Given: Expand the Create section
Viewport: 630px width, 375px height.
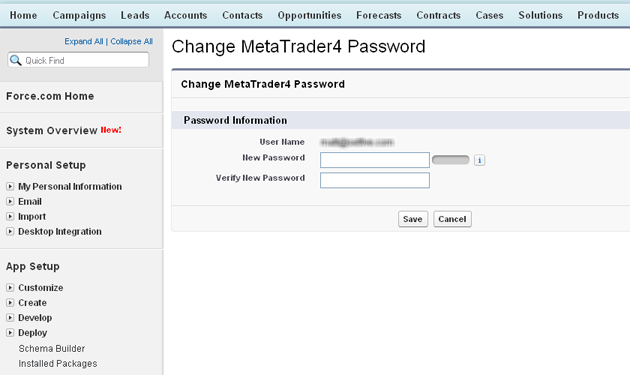Looking at the screenshot, I should click(10, 303).
